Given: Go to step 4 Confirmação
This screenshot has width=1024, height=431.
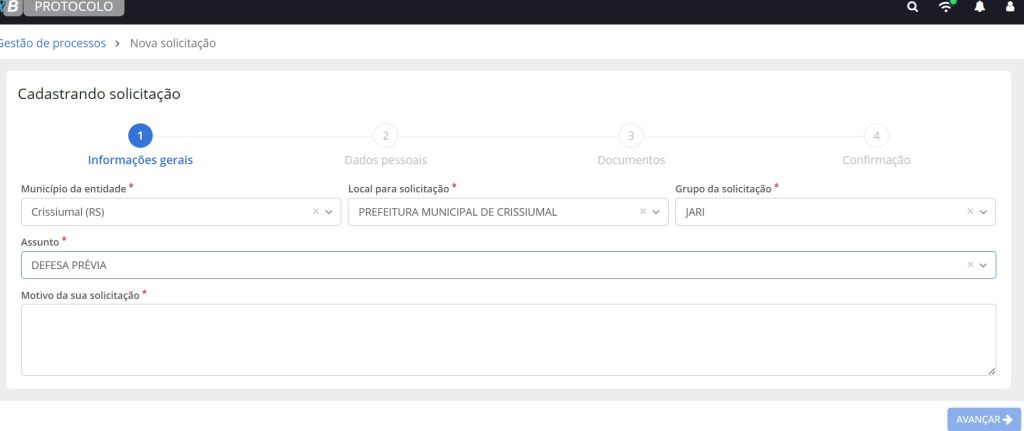Looking at the screenshot, I should [876, 136].
